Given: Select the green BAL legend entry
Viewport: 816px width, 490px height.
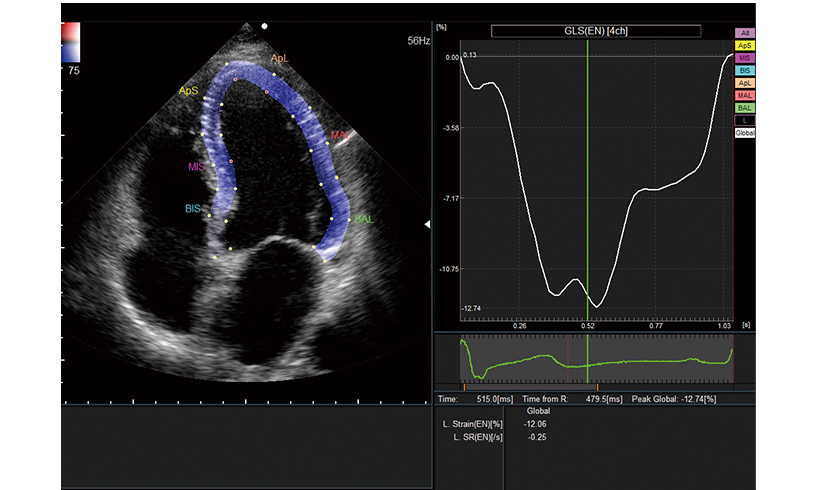Looking at the screenshot, I should click(x=745, y=107).
